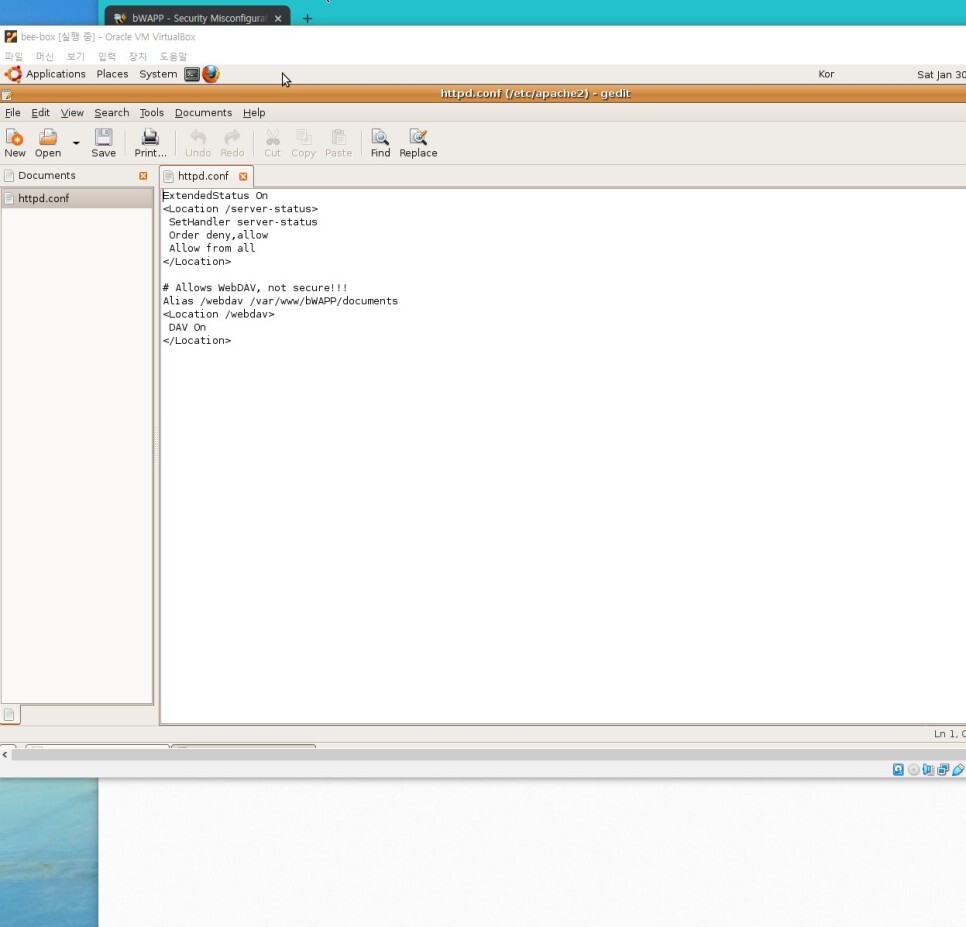This screenshot has width=966, height=927.
Task: Open the System menu in the panel
Action: [158, 74]
